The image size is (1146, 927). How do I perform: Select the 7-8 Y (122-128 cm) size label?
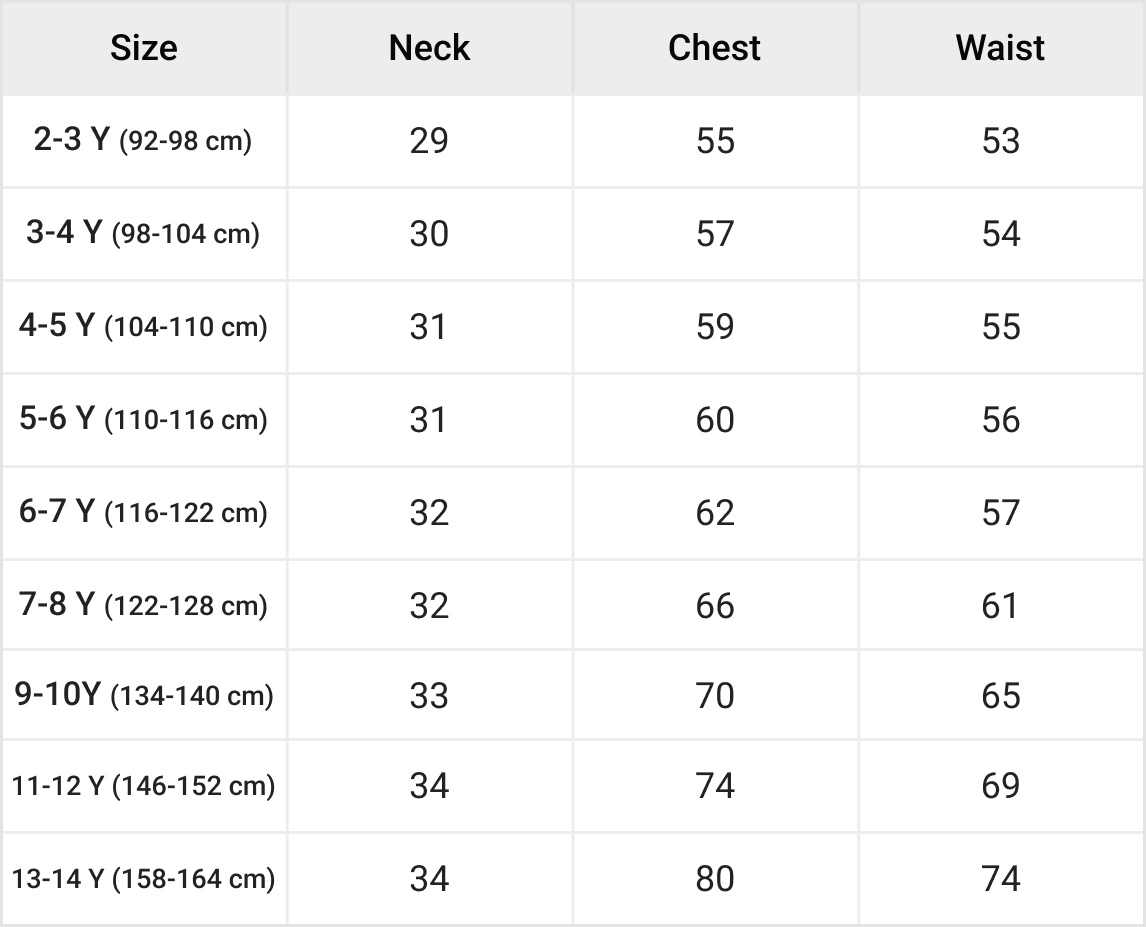pyautogui.click(x=143, y=605)
